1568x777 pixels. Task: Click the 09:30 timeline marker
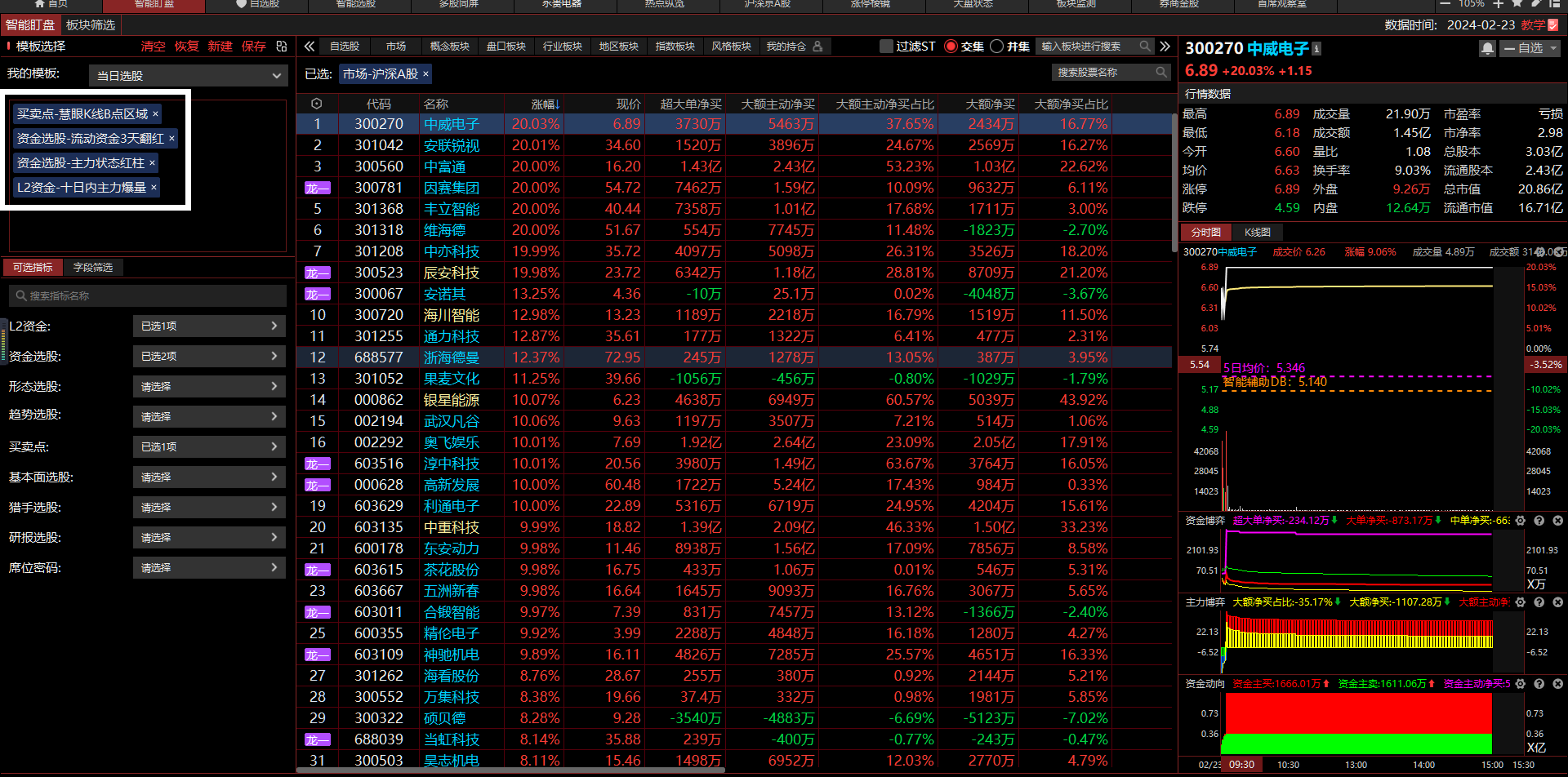click(x=1242, y=765)
